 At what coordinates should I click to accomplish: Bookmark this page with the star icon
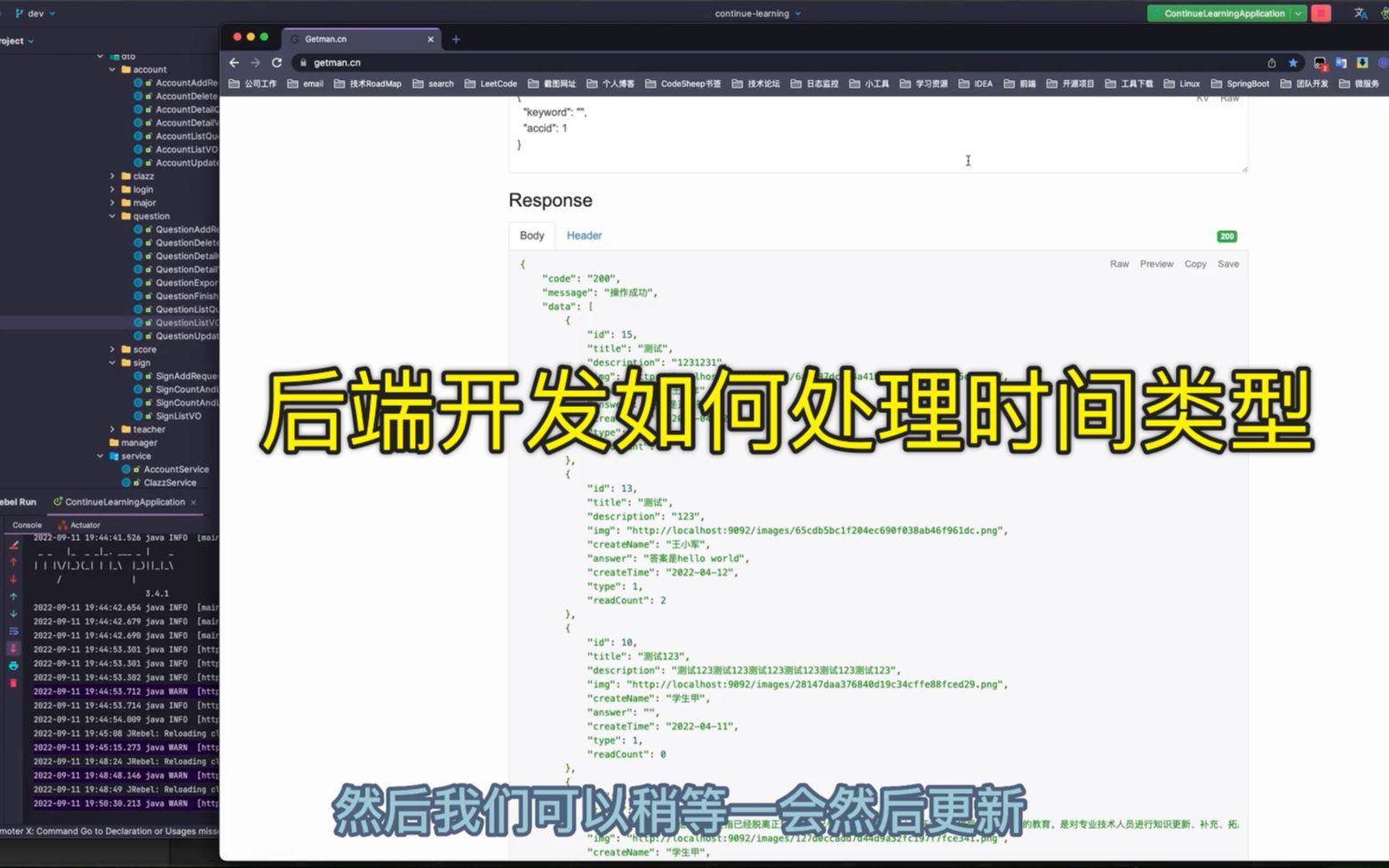click(1293, 62)
